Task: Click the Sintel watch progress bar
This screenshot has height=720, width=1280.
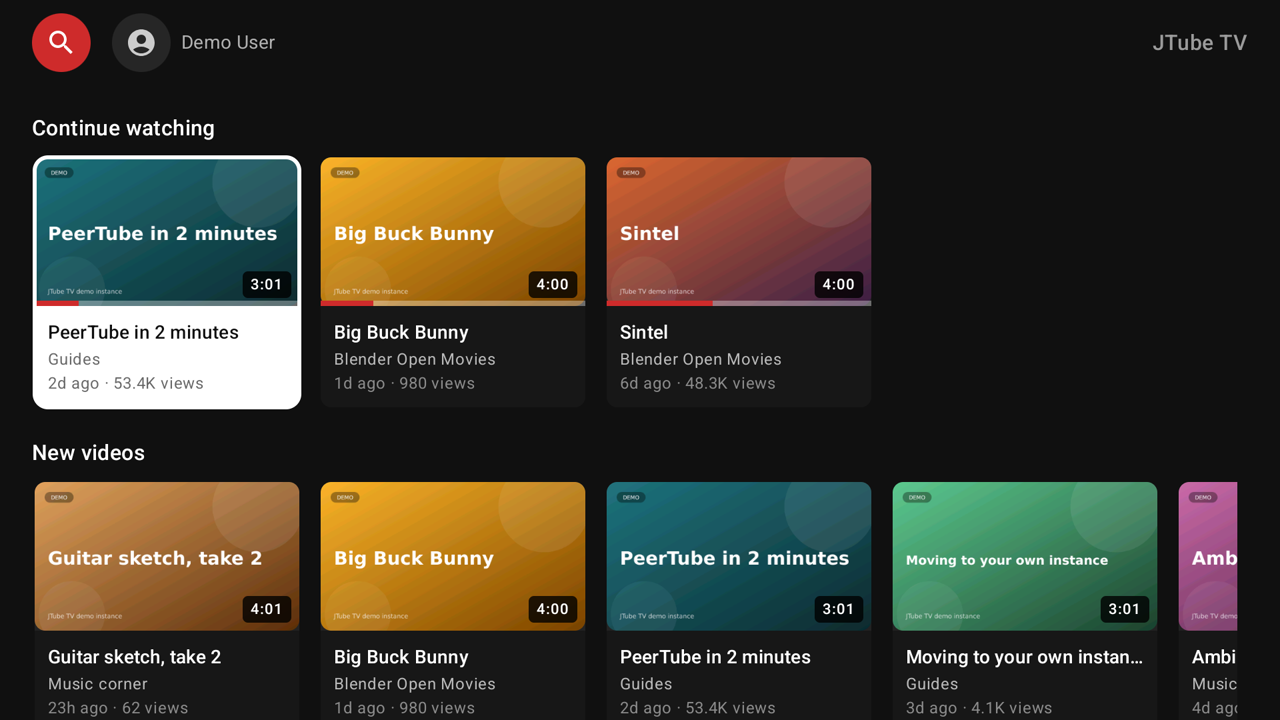Action: pos(739,303)
